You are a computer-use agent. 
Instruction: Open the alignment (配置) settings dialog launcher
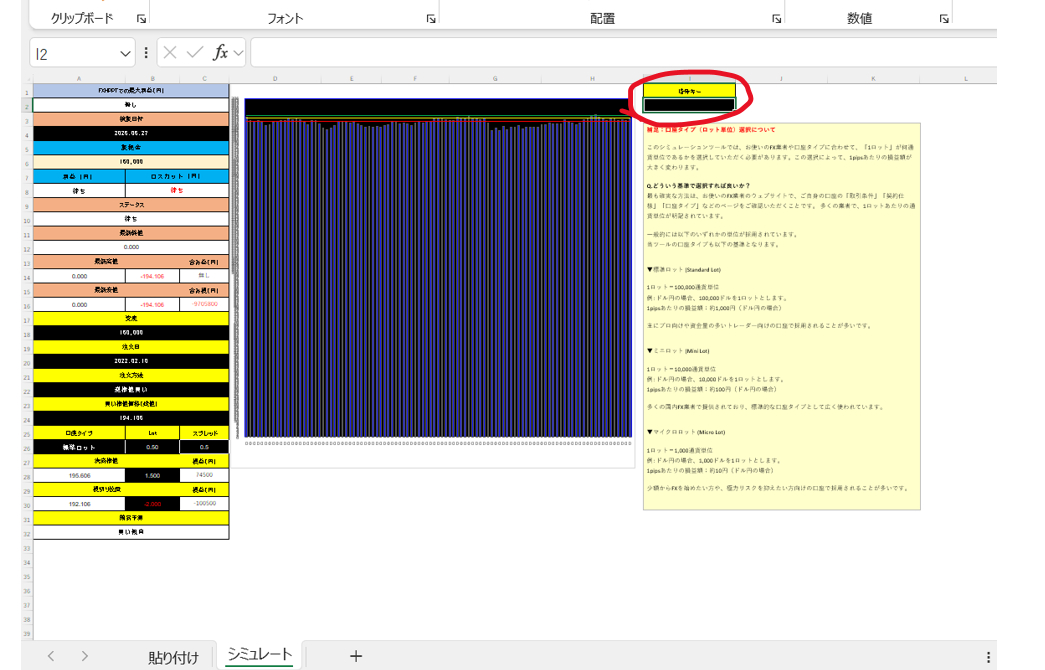(776, 19)
